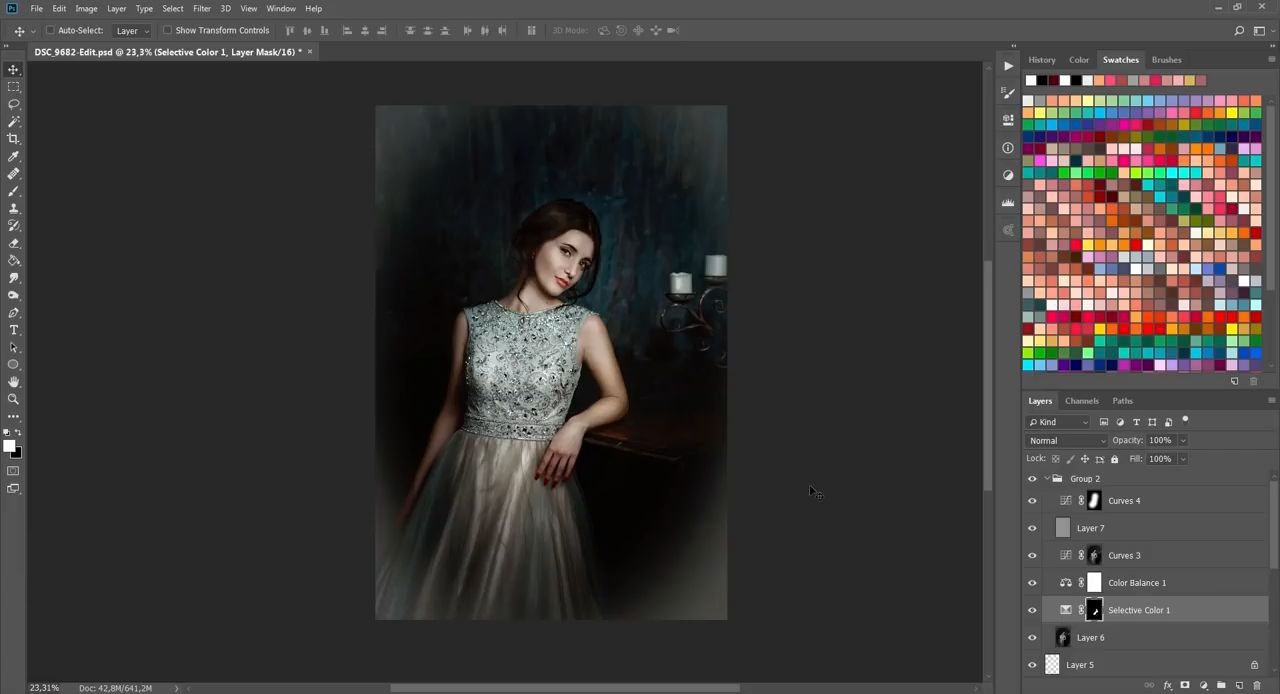Switch to the Paths tab

tap(1123, 401)
